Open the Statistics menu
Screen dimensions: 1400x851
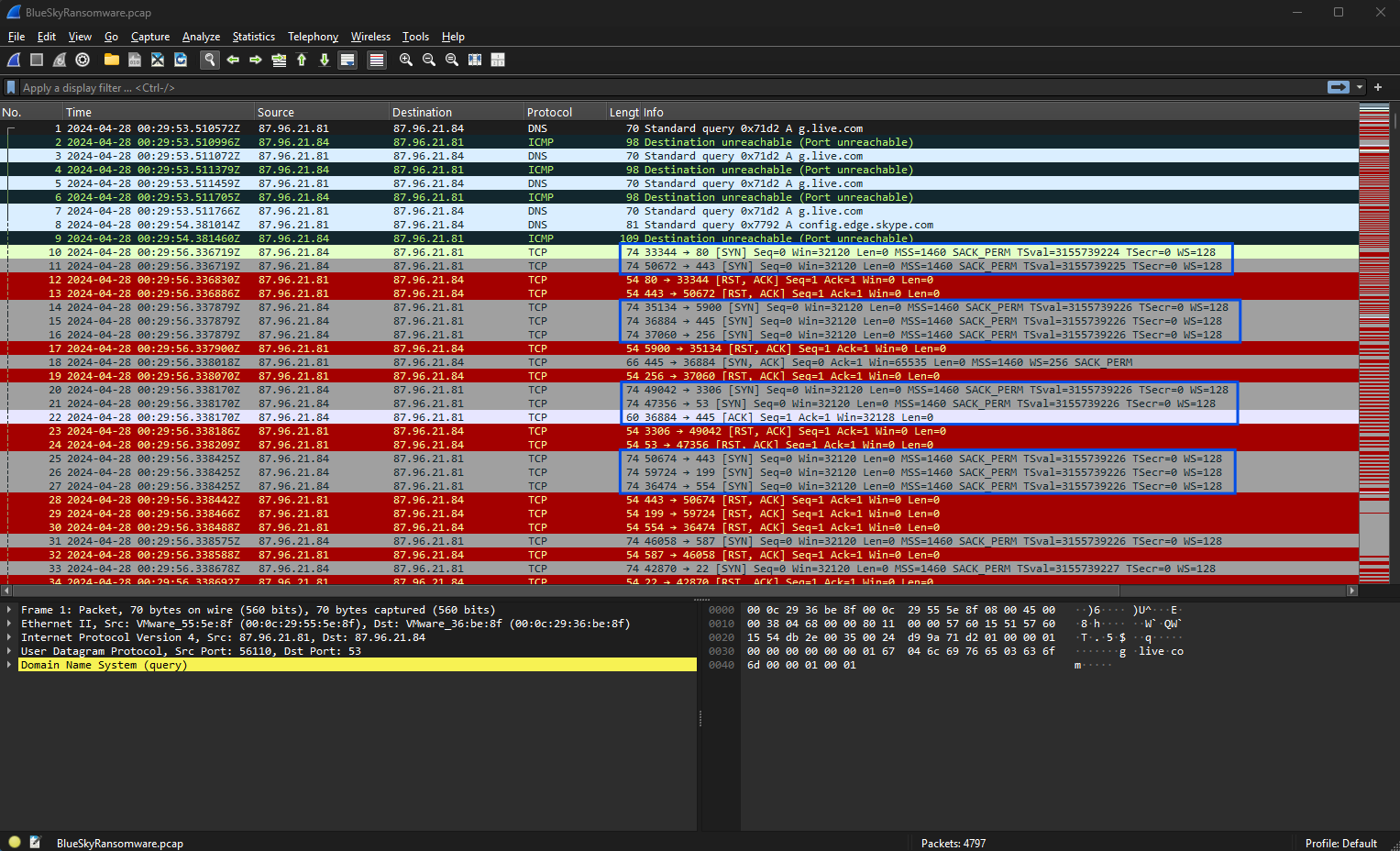click(x=253, y=37)
